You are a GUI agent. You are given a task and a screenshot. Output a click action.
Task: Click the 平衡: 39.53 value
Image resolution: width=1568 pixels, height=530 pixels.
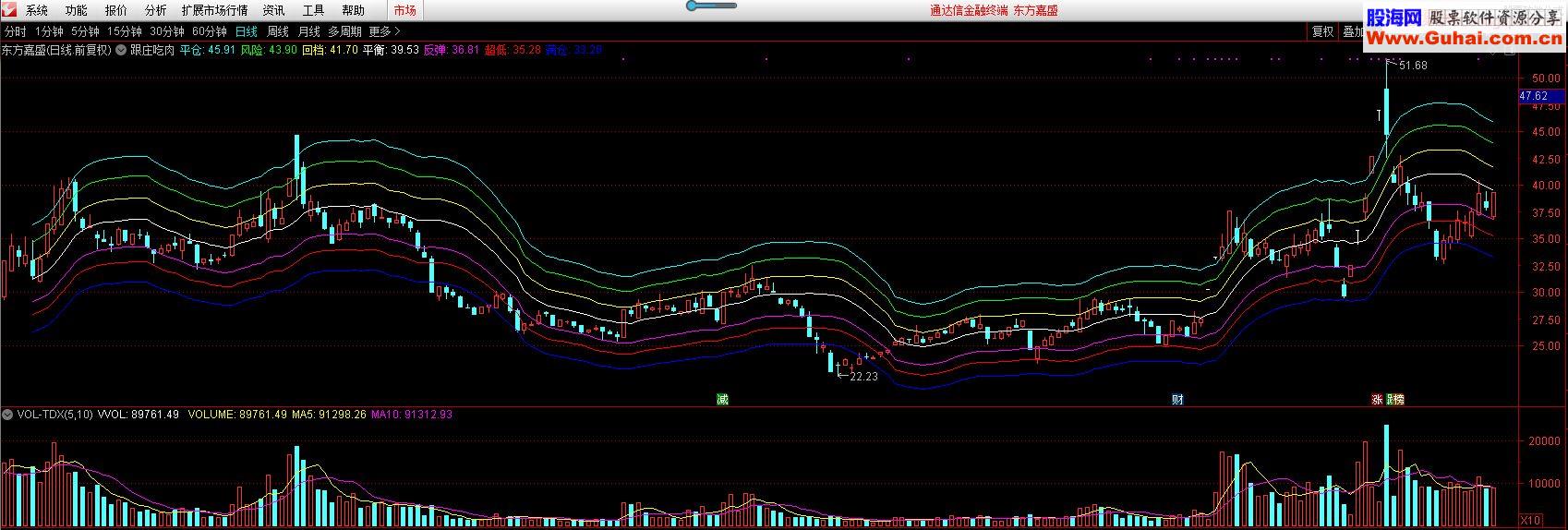[x=391, y=50]
